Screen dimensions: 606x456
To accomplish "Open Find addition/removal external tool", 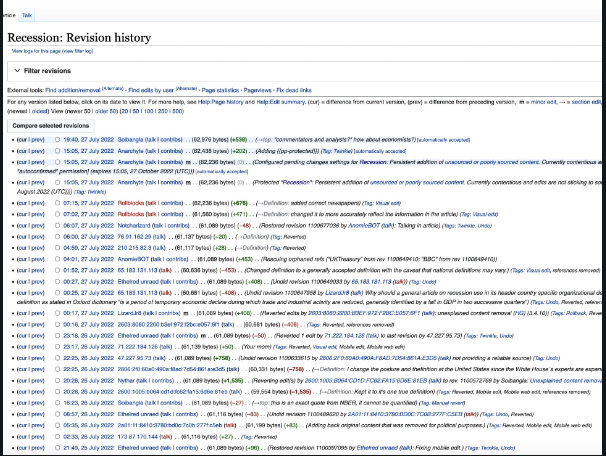I will [73, 90].
